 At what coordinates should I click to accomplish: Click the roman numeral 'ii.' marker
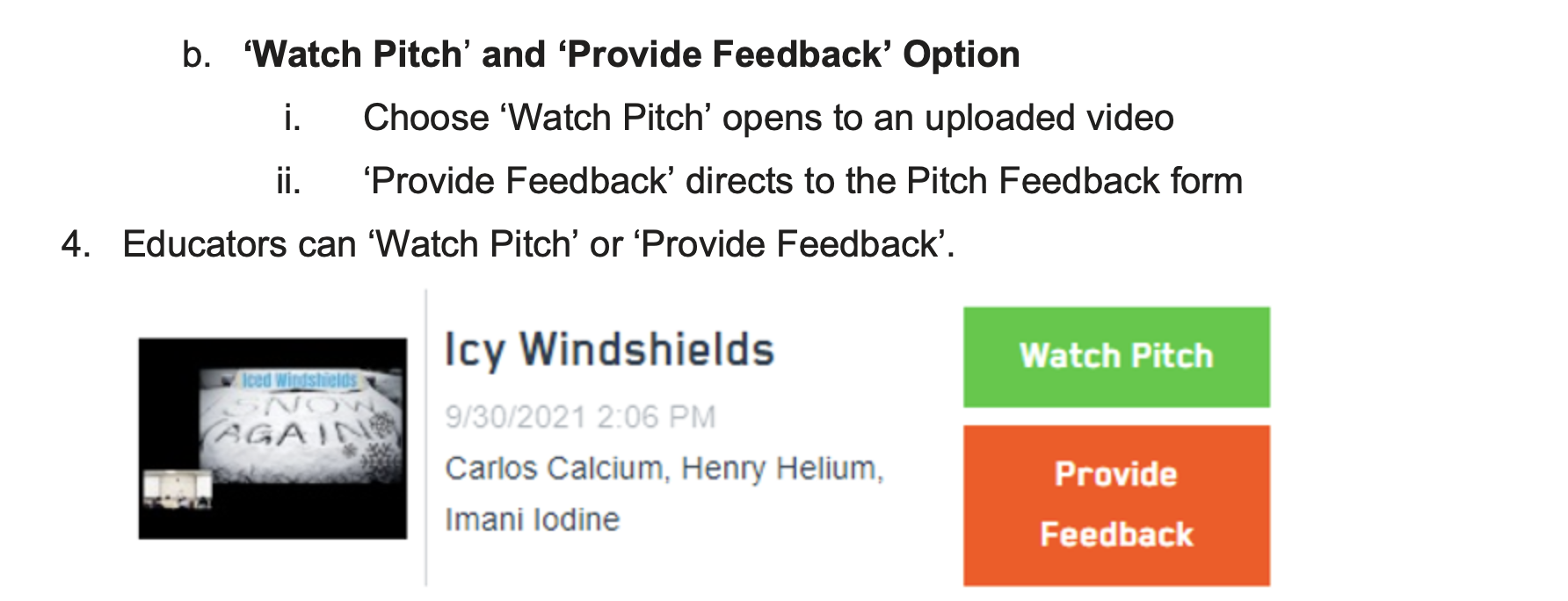[x=289, y=181]
